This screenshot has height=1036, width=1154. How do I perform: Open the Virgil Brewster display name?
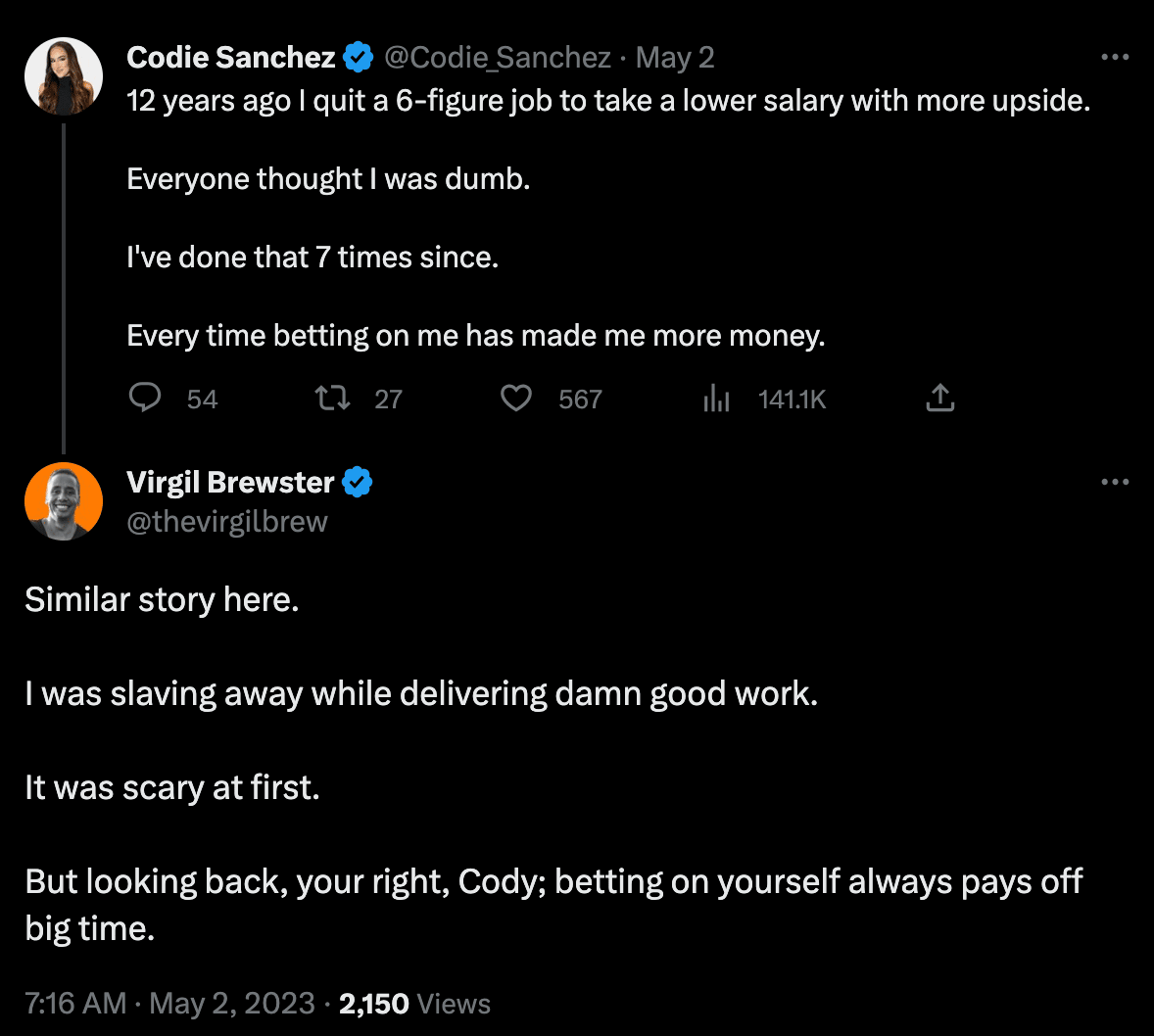click(x=229, y=483)
